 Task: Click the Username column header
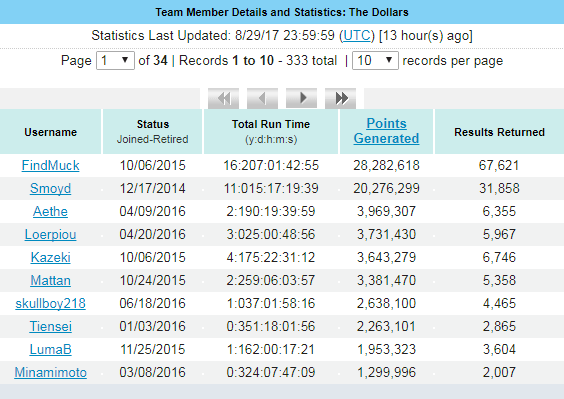[x=50, y=132]
